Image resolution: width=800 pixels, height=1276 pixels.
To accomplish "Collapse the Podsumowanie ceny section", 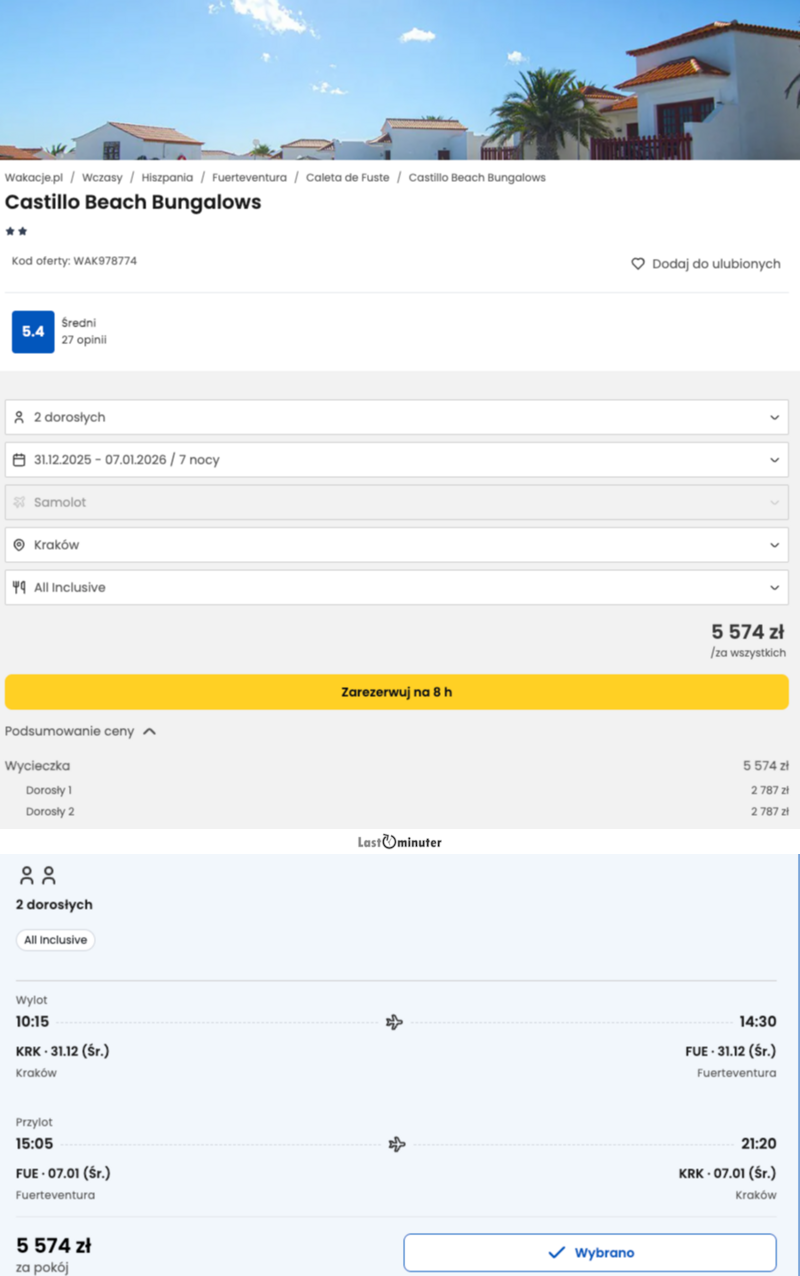I will click(81, 731).
